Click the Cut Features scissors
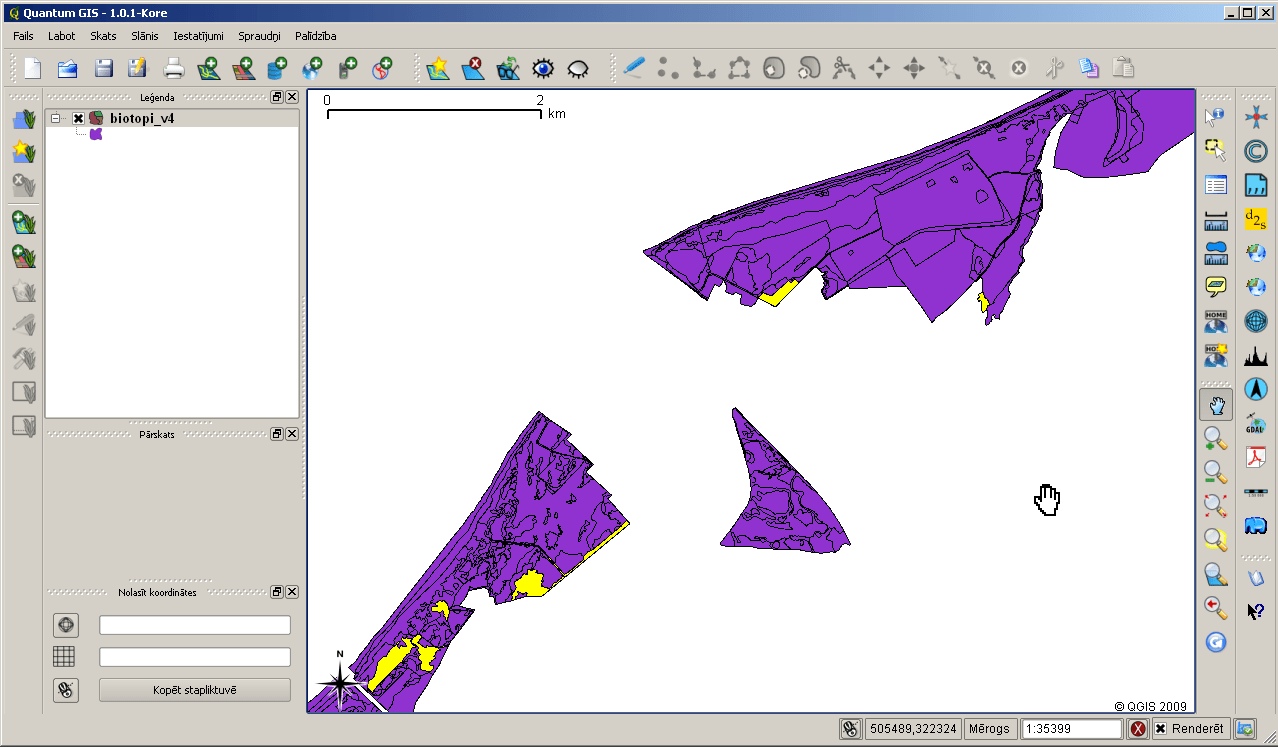 tap(1054, 68)
